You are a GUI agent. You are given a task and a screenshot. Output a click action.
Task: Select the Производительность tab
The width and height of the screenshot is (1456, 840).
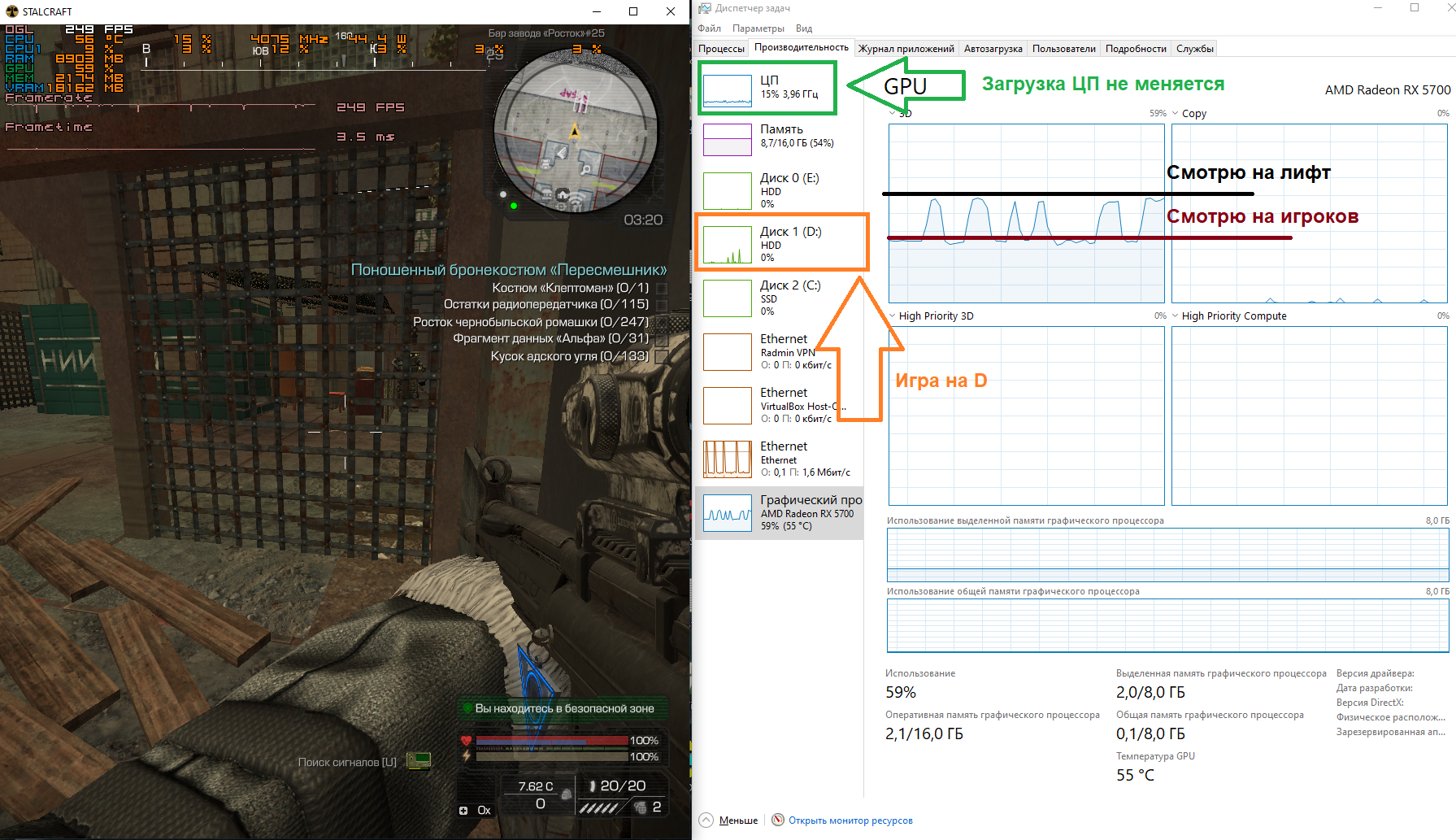[x=801, y=47]
